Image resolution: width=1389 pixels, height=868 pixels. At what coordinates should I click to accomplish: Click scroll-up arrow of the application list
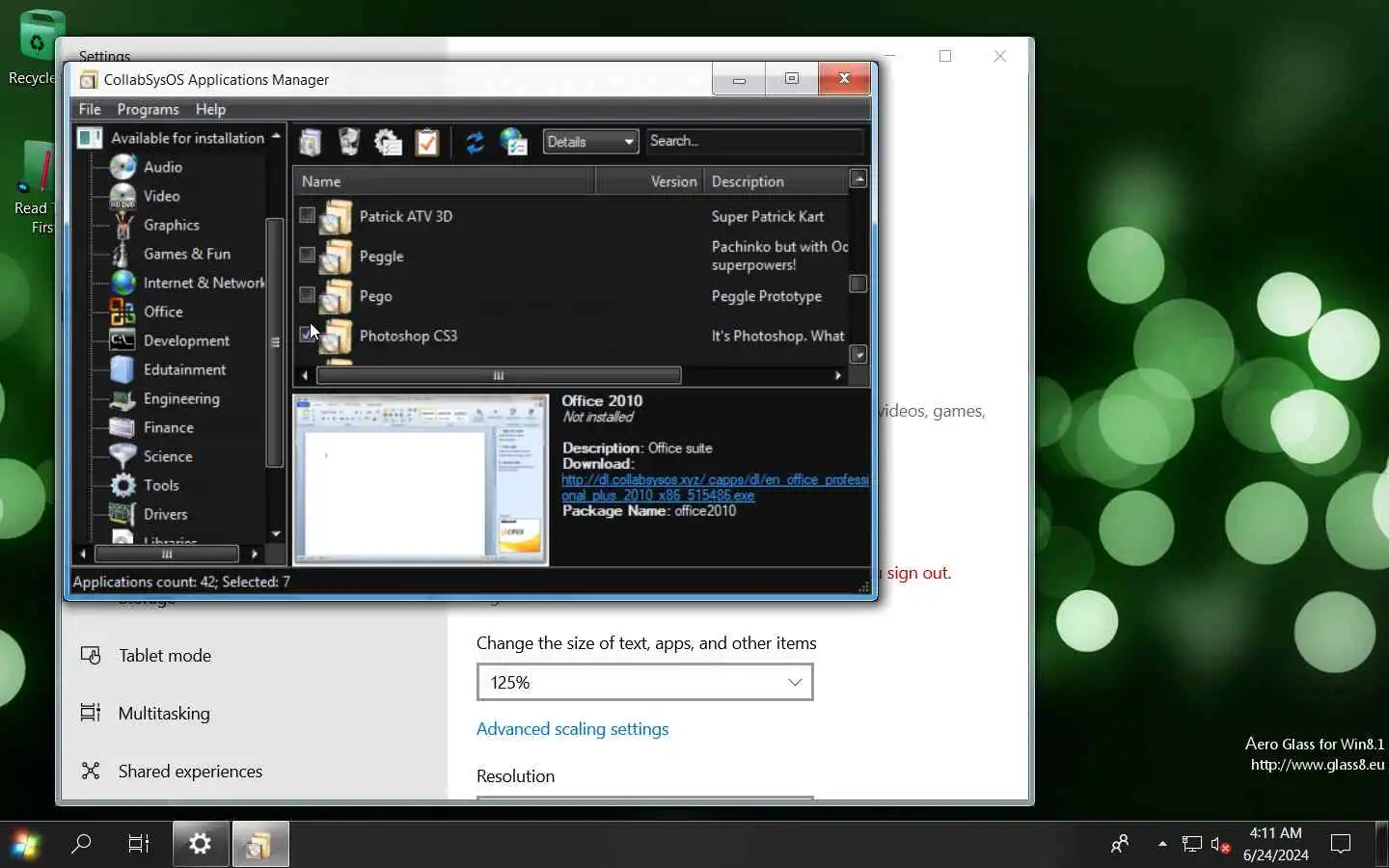(x=858, y=178)
